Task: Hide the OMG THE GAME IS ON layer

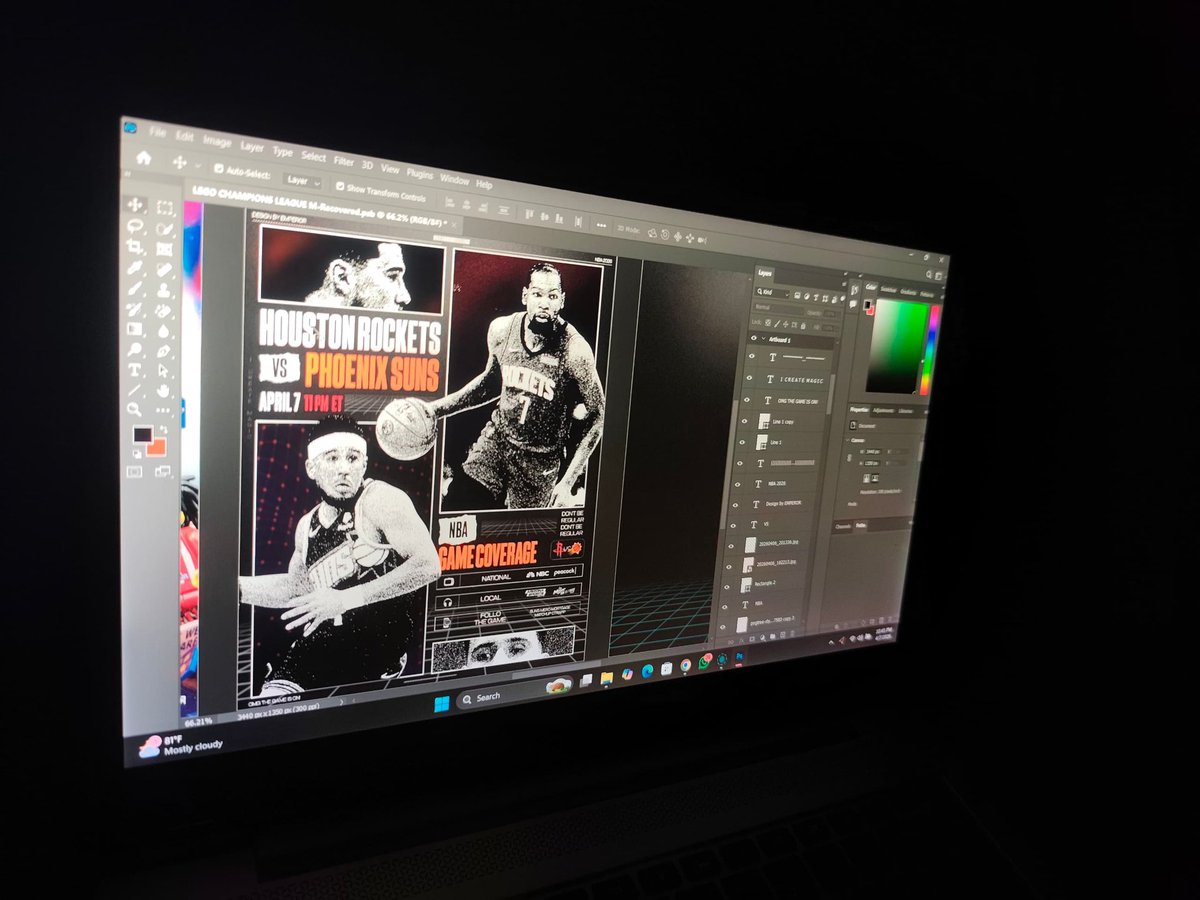Action: pos(747,400)
